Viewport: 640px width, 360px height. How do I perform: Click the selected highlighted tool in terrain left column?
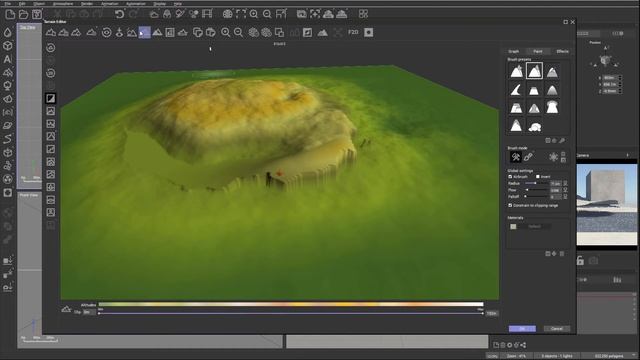pos(51,98)
